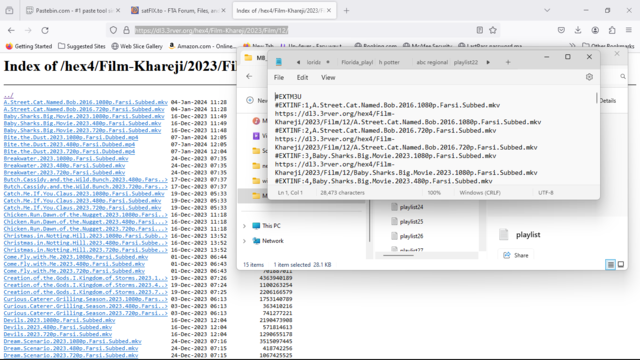Open Notepad settings gear
Viewport: 640px width, 360px height.
pos(589,77)
